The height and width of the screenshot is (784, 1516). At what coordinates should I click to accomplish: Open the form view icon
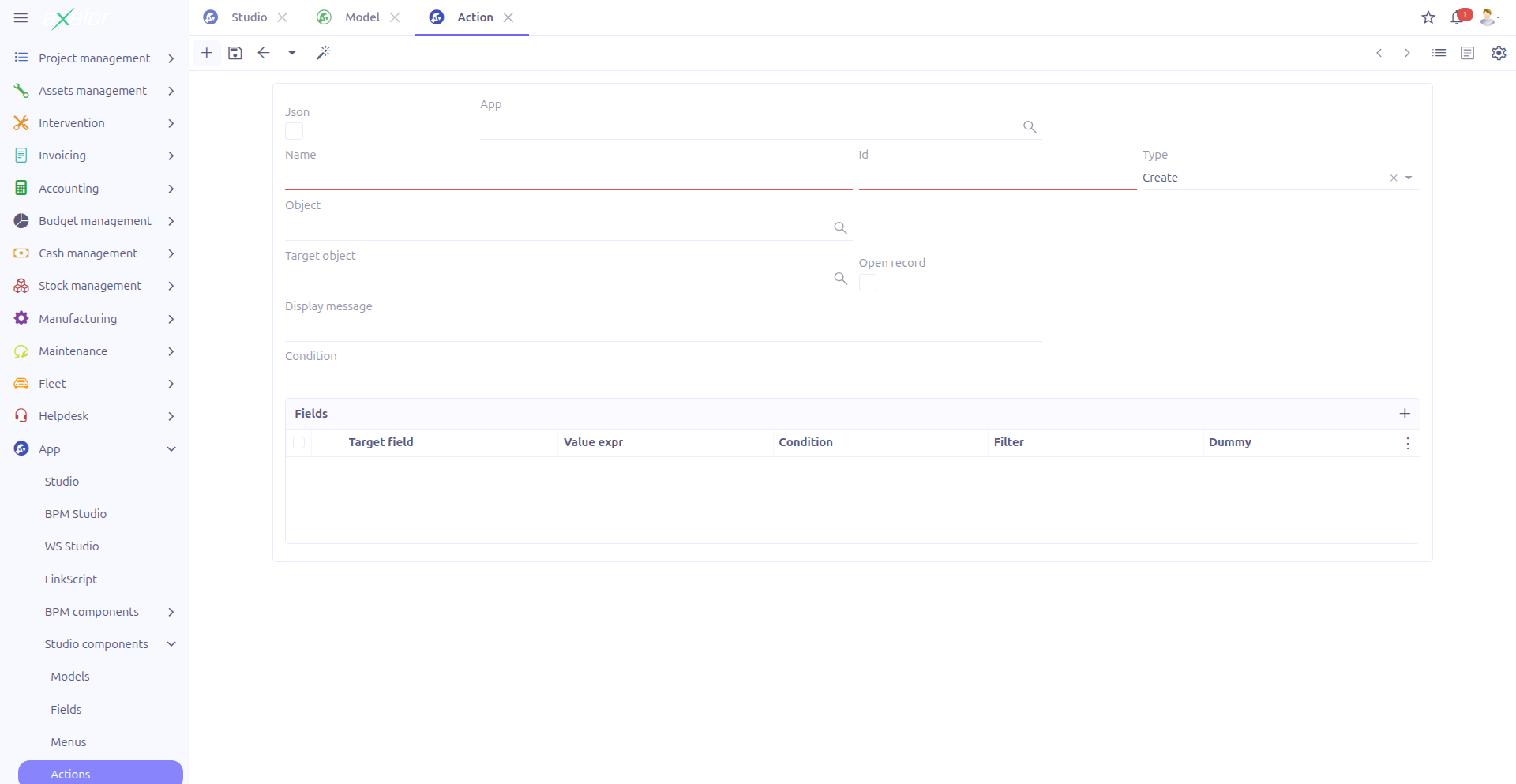(1468, 53)
